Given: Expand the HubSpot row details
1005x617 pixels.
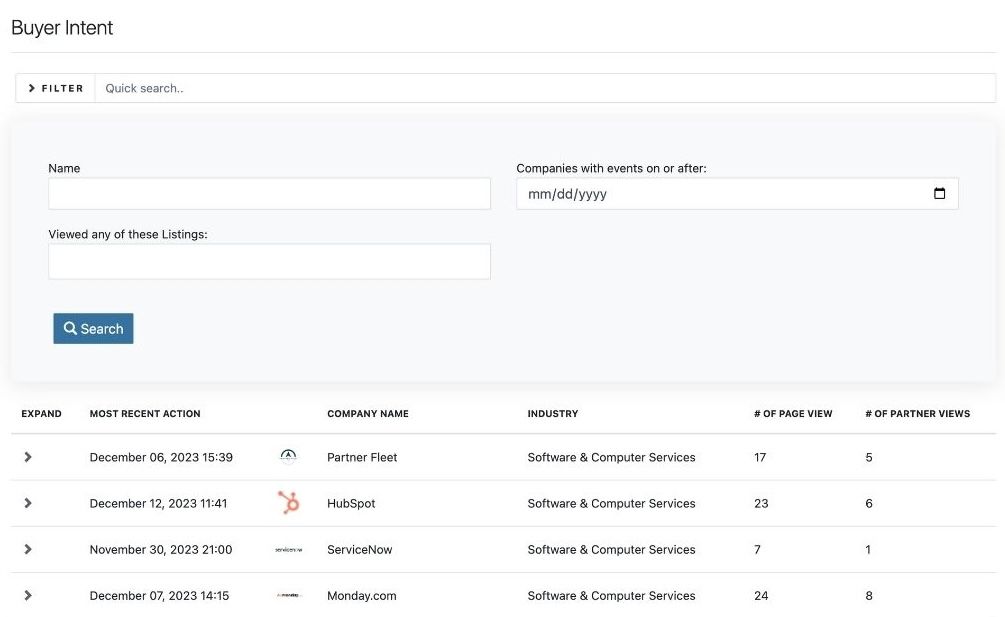Looking at the screenshot, I should pos(28,503).
